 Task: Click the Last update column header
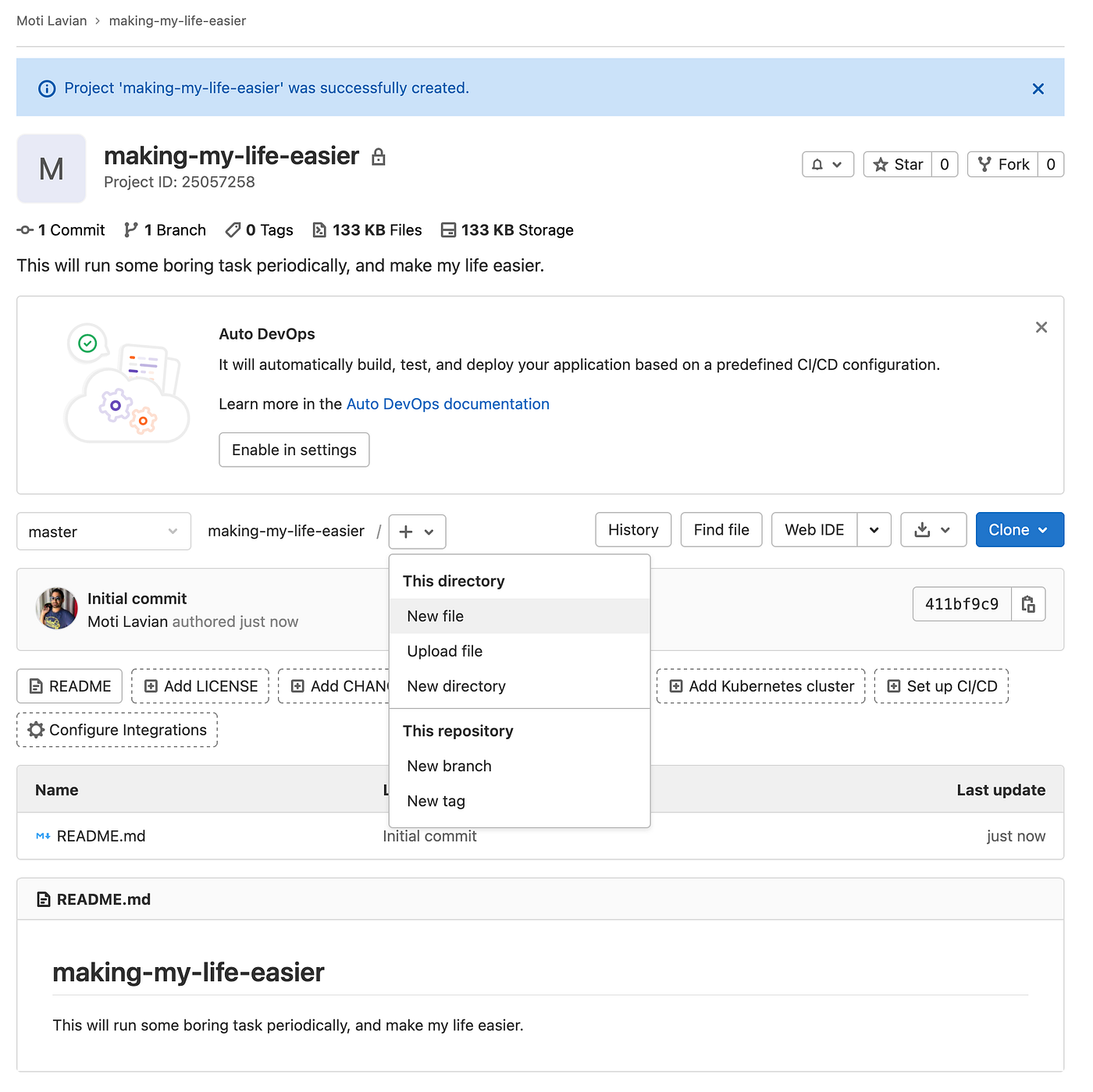pos(1001,790)
